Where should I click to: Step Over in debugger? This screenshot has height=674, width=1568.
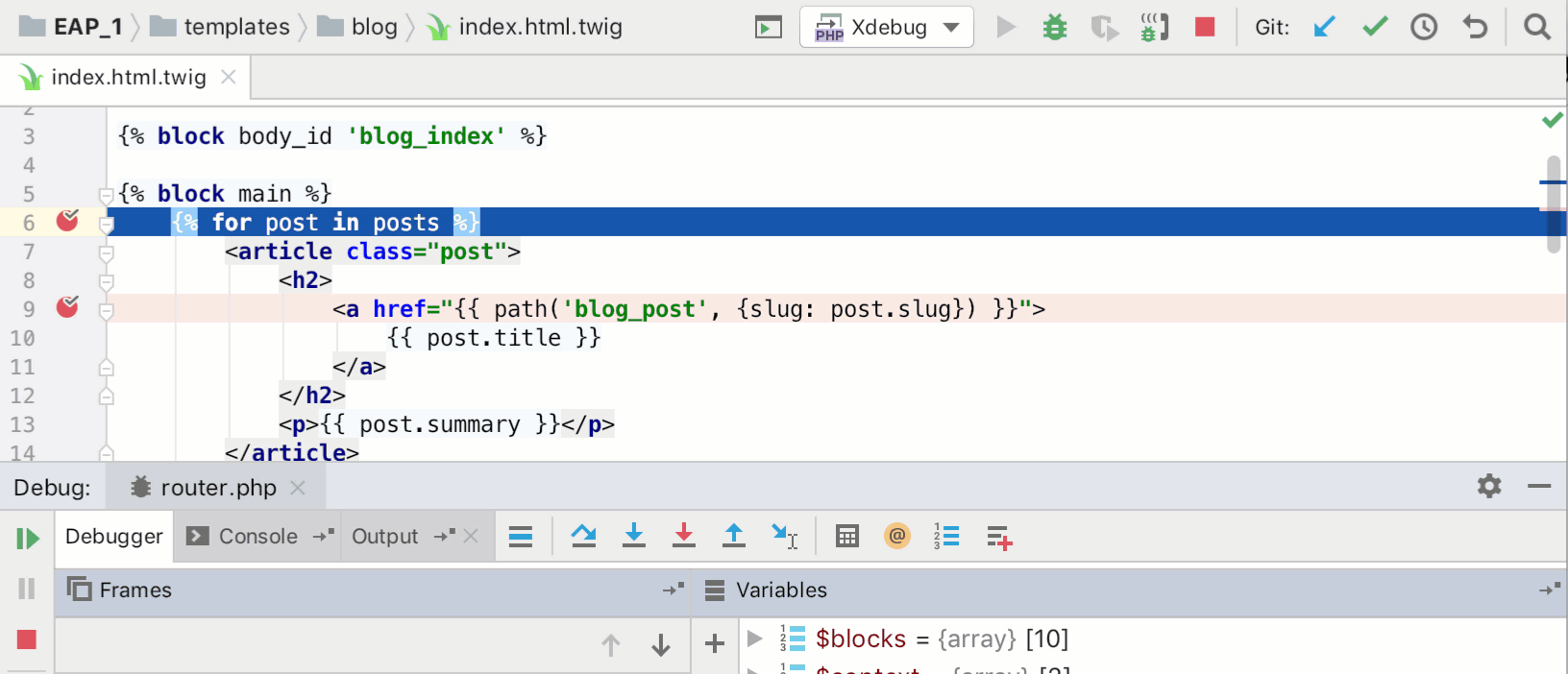[x=583, y=535]
